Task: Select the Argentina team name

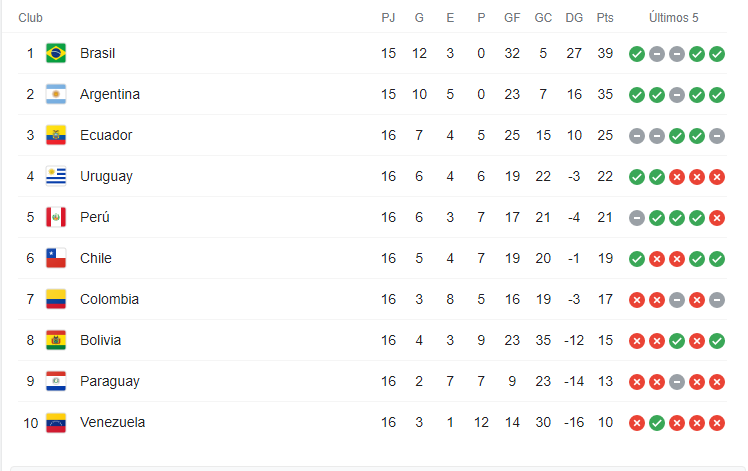Action: point(110,94)
